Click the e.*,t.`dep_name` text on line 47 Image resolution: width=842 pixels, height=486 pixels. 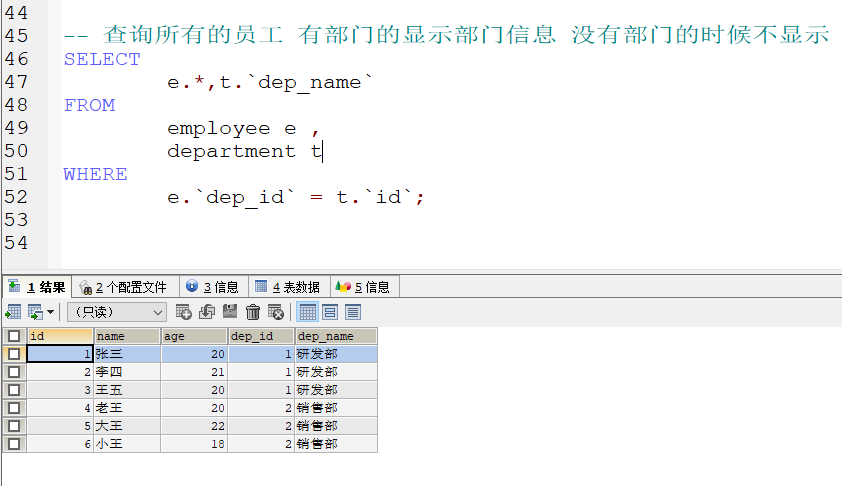point(270,82)
